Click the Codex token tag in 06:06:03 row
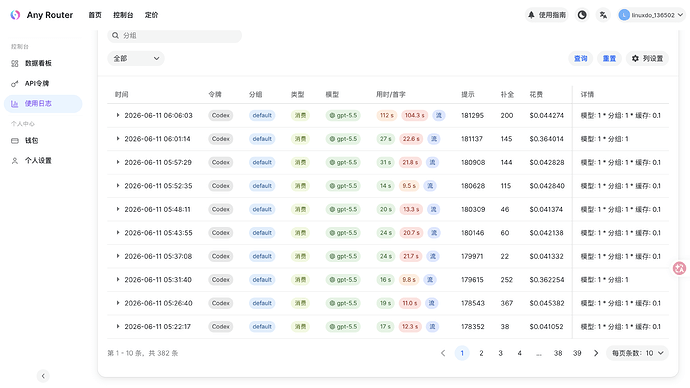The width and height of the screenshot is (690, 388). click(221, 115)
